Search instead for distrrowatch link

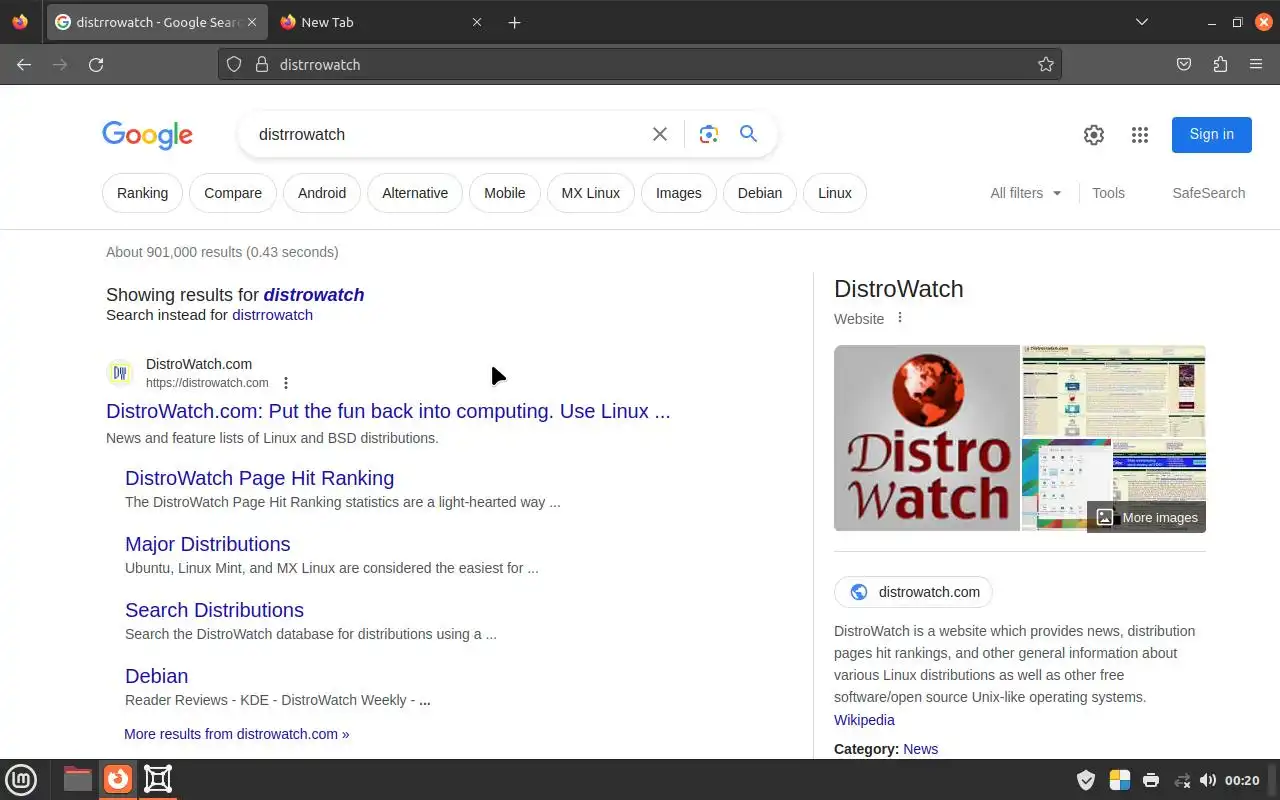(x=272, y=315)
